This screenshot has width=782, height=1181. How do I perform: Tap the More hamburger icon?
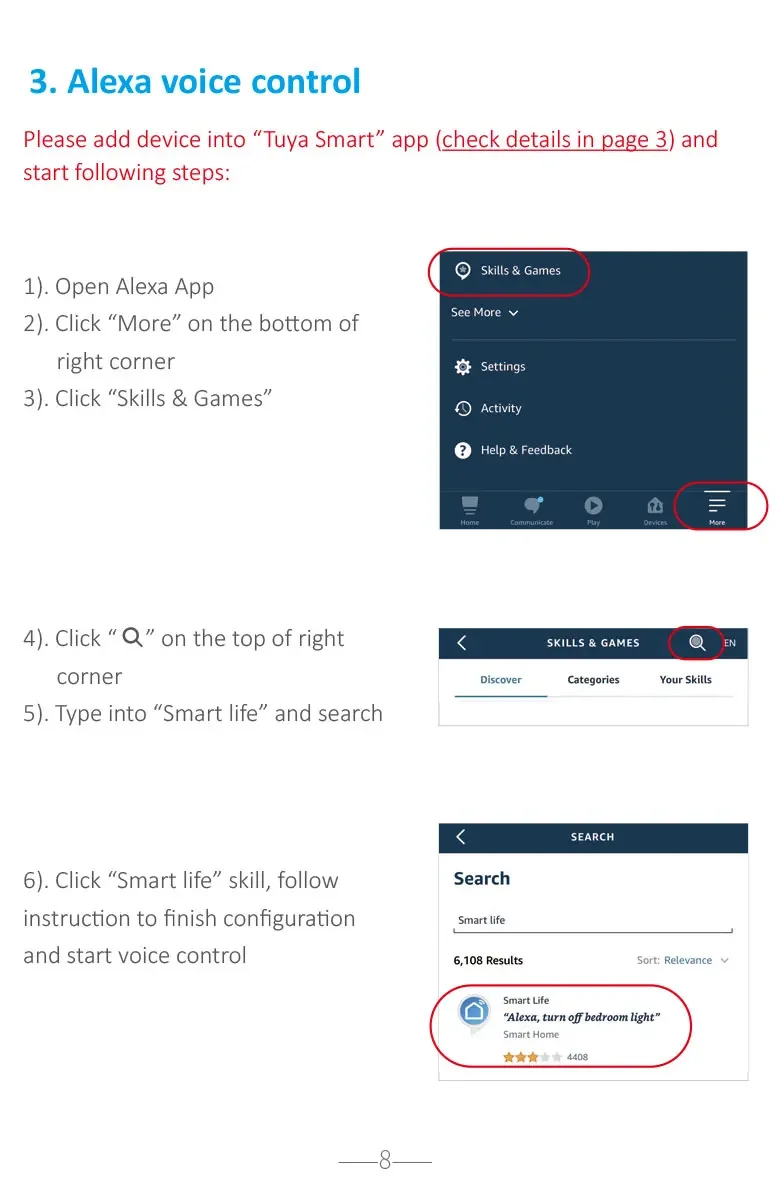[717, 507]
